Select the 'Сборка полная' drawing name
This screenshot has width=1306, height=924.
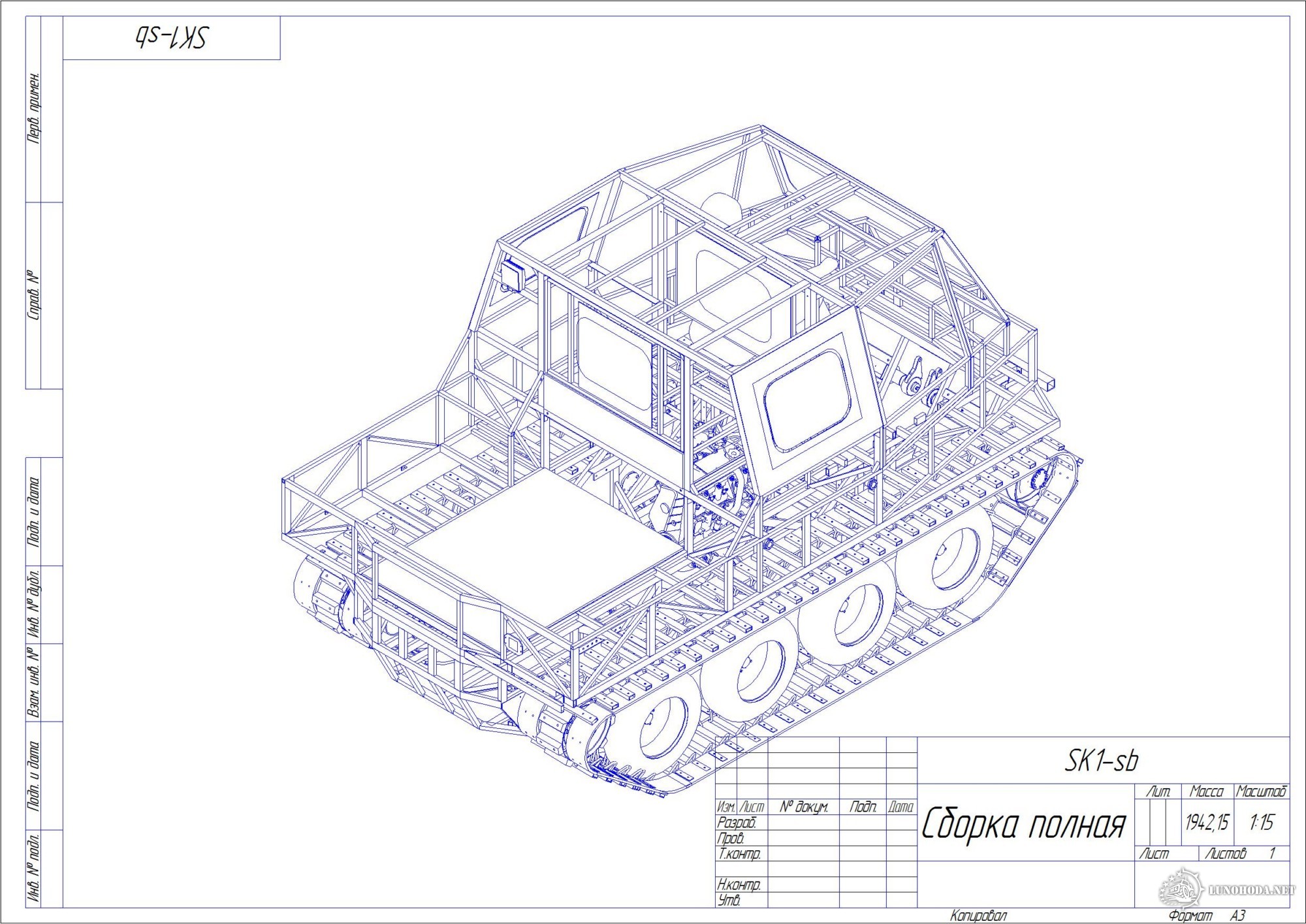(1024, 825)
